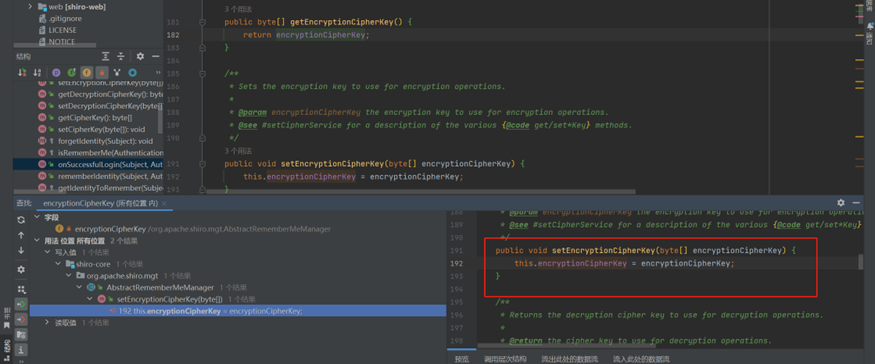The height and width of the screenshot is (364, 875).
Task: Rerun the find usages search
Action: pos(21,220)
